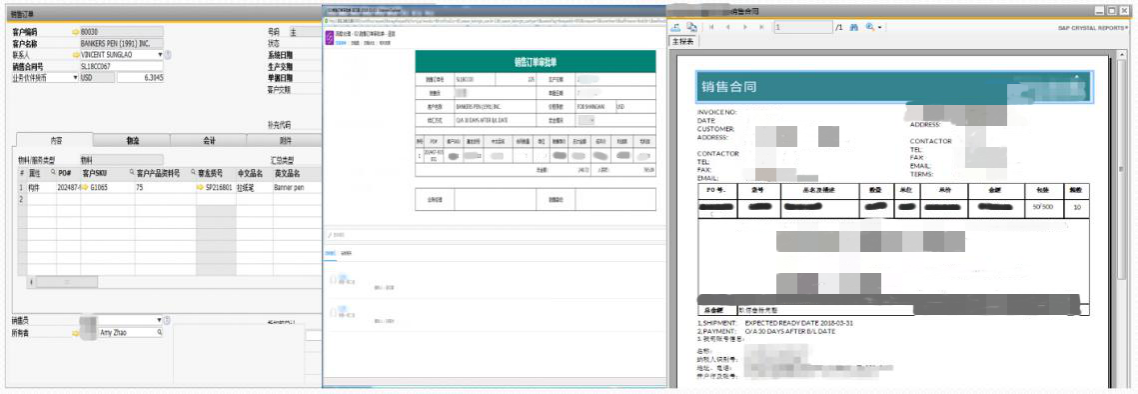The height and width of the screenshot is (394, 1138).
Task: Open the 业务伙伴货币 currency dropdown
Action: (x=75, y=77)
